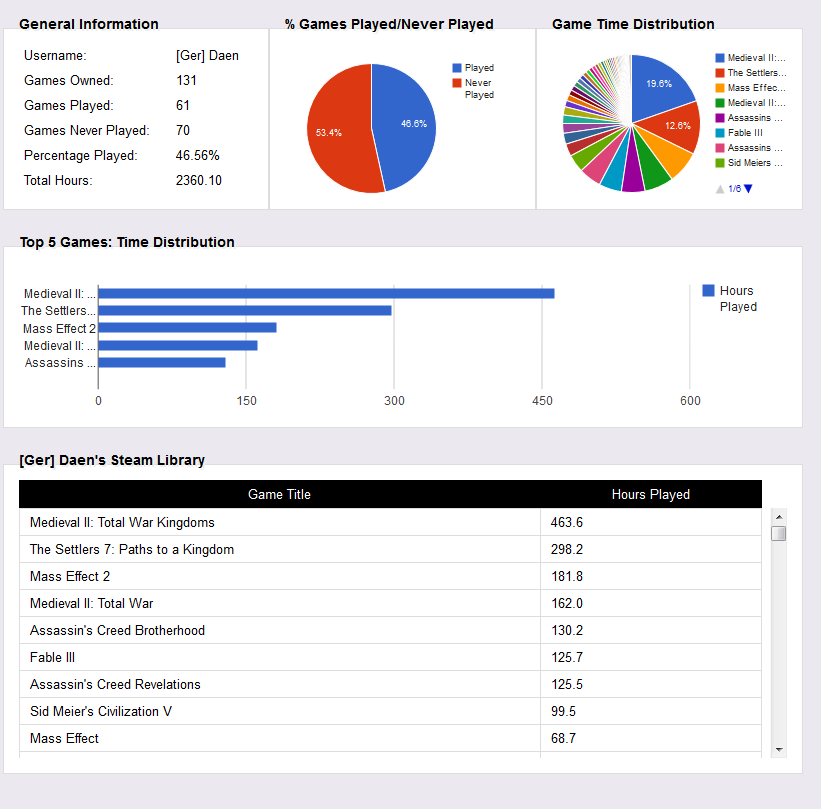Select the 46.6% played pie slice
Viewport: 821px width, 809px height.
(x=406, y=126)
